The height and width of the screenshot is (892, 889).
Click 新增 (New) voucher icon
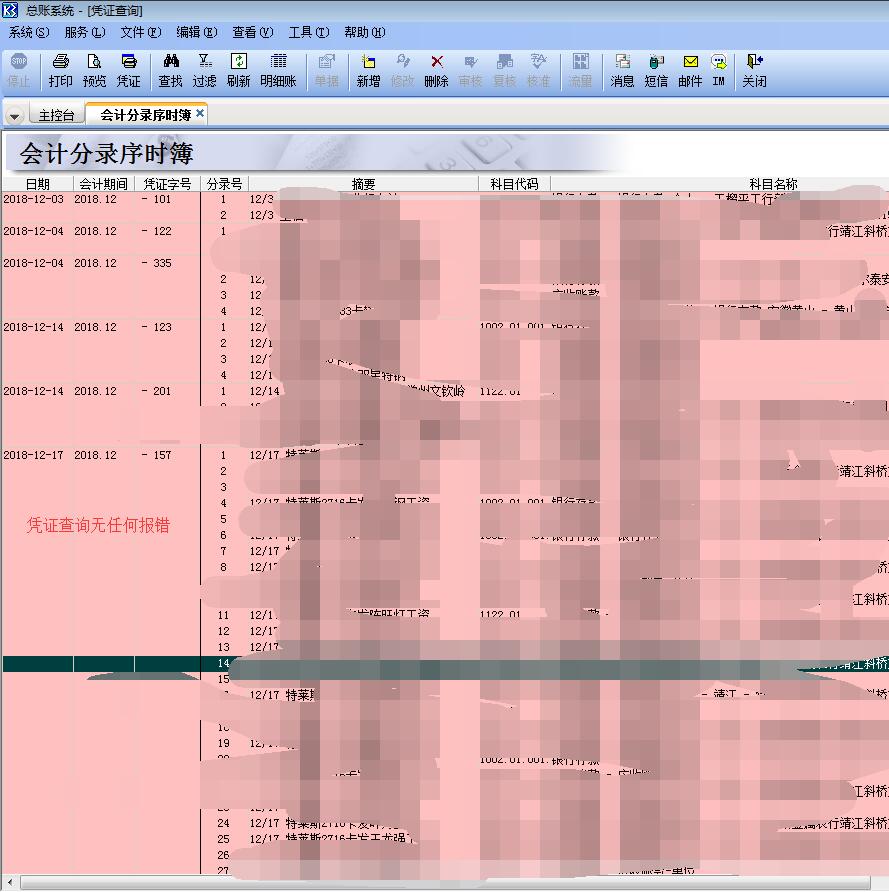click(x=368, y=71)
